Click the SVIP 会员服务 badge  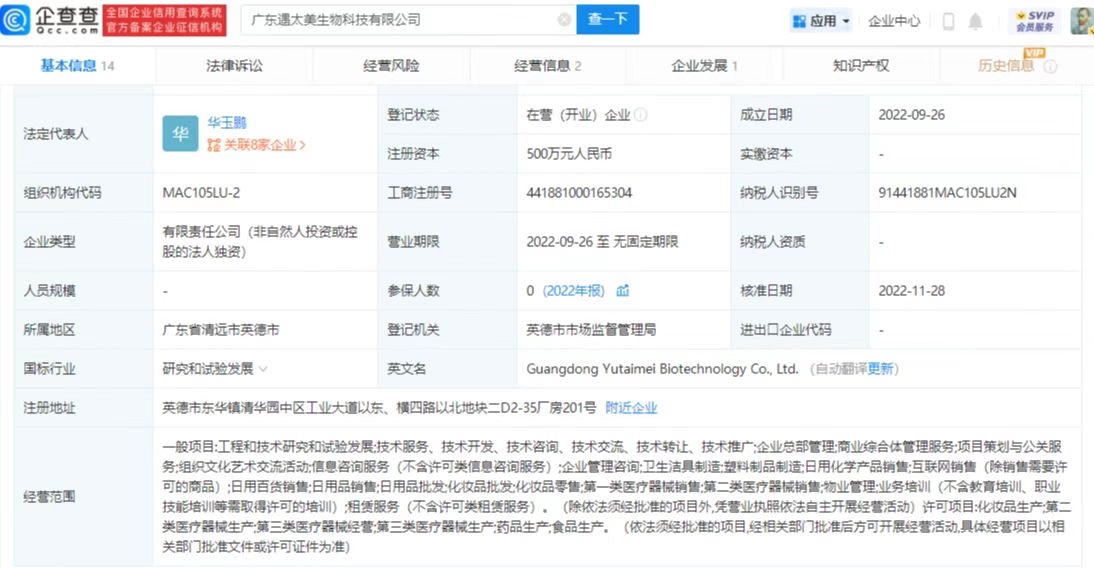1034,20
